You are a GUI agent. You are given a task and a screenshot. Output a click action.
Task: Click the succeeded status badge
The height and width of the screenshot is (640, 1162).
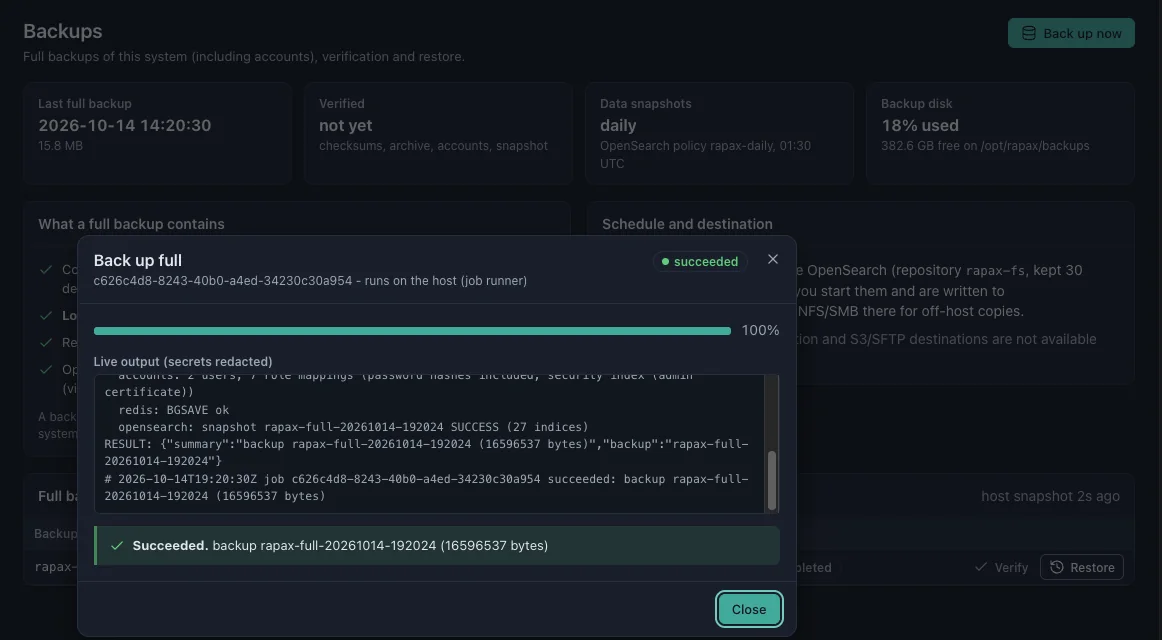(x=700, y=261)
